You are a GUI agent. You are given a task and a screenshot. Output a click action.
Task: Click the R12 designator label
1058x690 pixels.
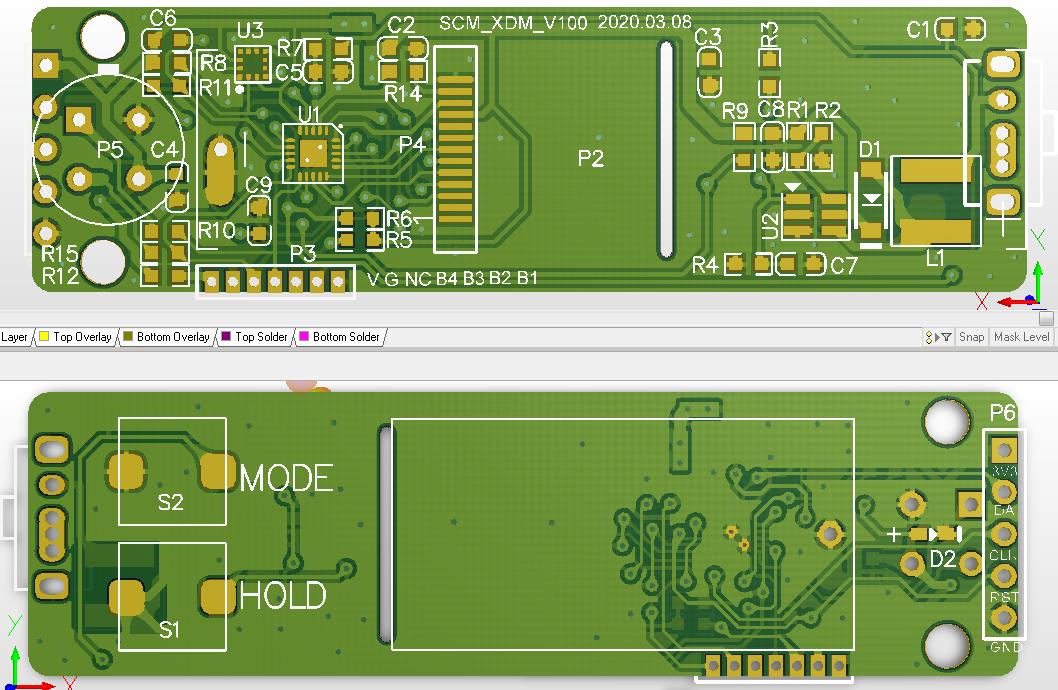coord(60,275)
